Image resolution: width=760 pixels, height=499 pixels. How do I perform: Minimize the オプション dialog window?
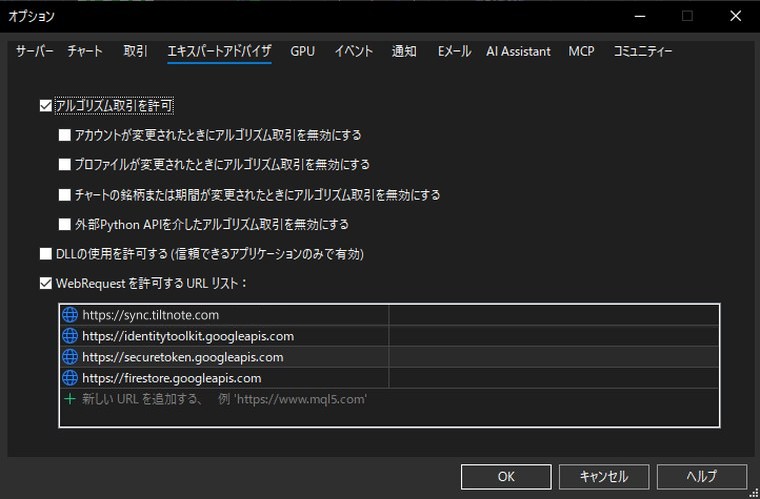coord(640,16)
